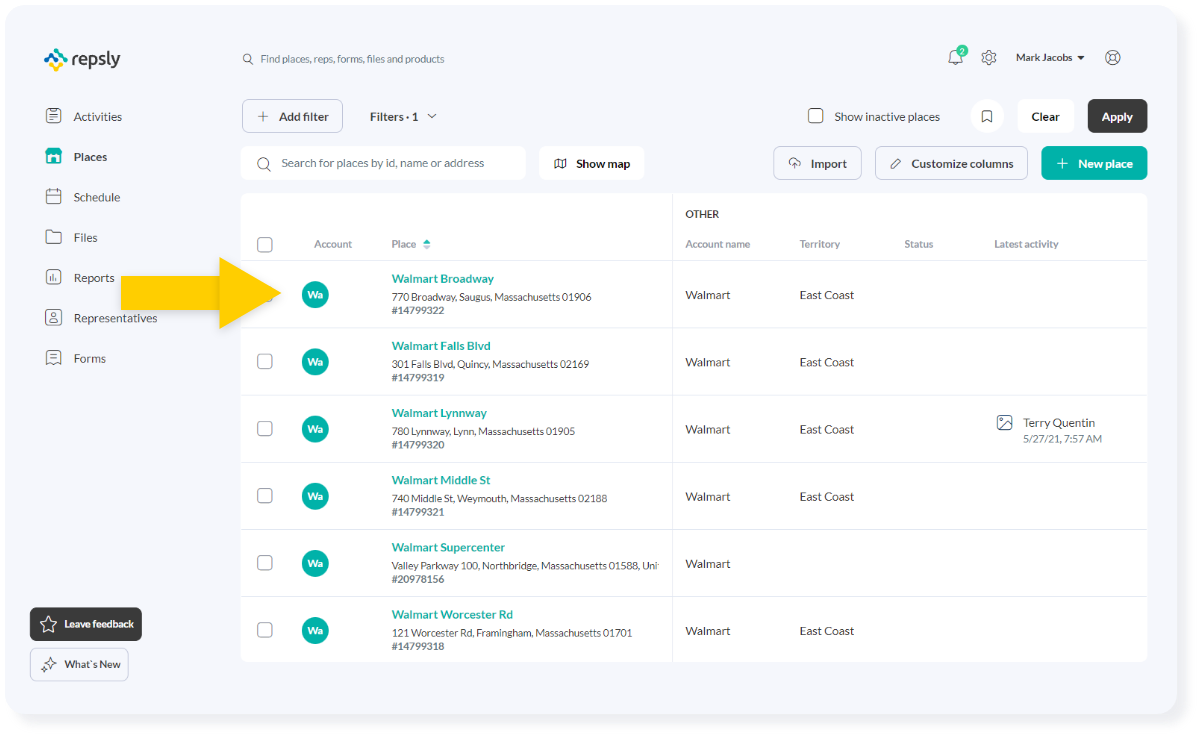Click the Customize columns button

[x=951, y=163]
